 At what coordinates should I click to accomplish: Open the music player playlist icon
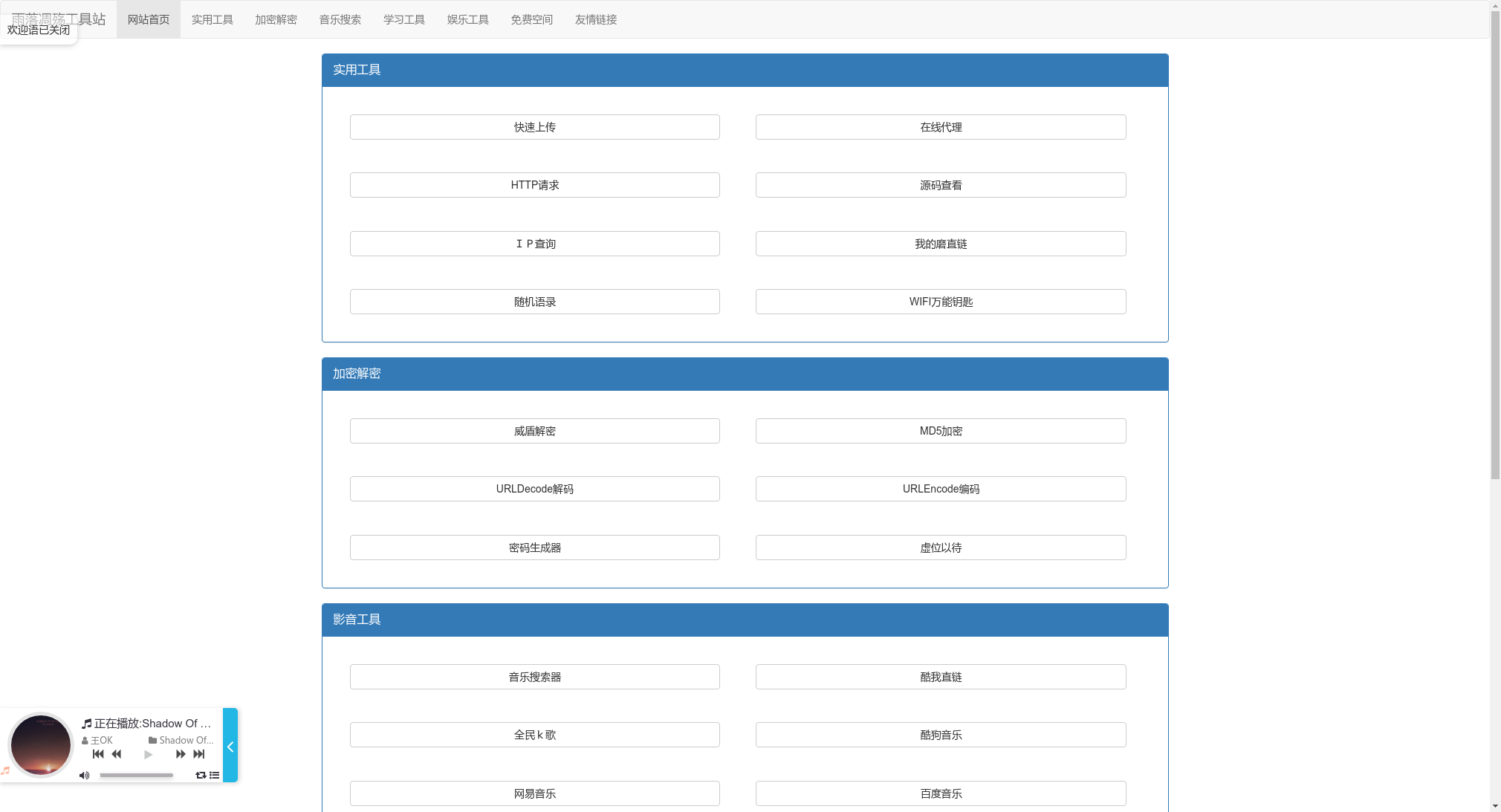[215, 776]
